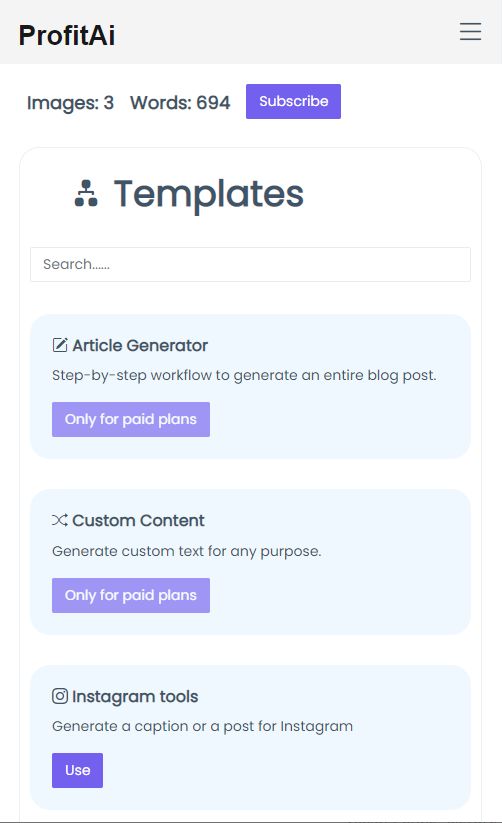Click the Instagram tools description text
Viewport: 502px width, 823px height.
[202, 726]
